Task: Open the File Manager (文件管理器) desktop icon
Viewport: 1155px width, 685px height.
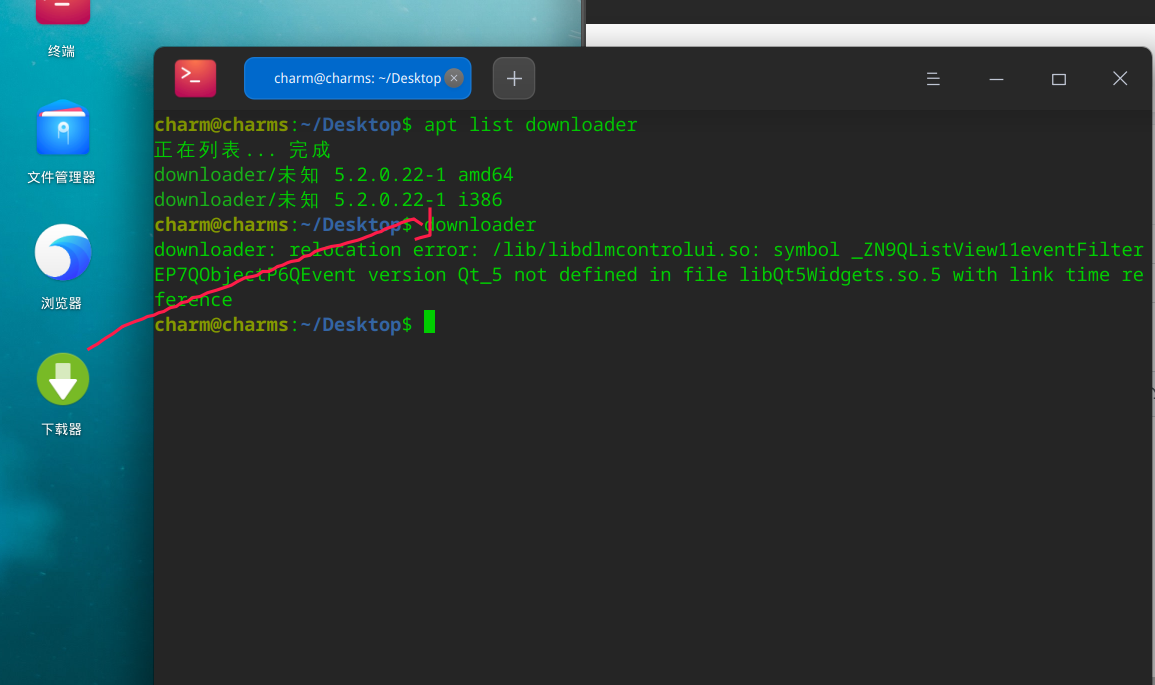Action: pyautogui.click(x=63, y=129)
